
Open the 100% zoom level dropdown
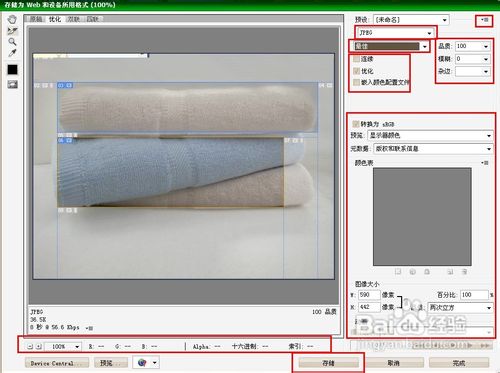coord(63,347)
